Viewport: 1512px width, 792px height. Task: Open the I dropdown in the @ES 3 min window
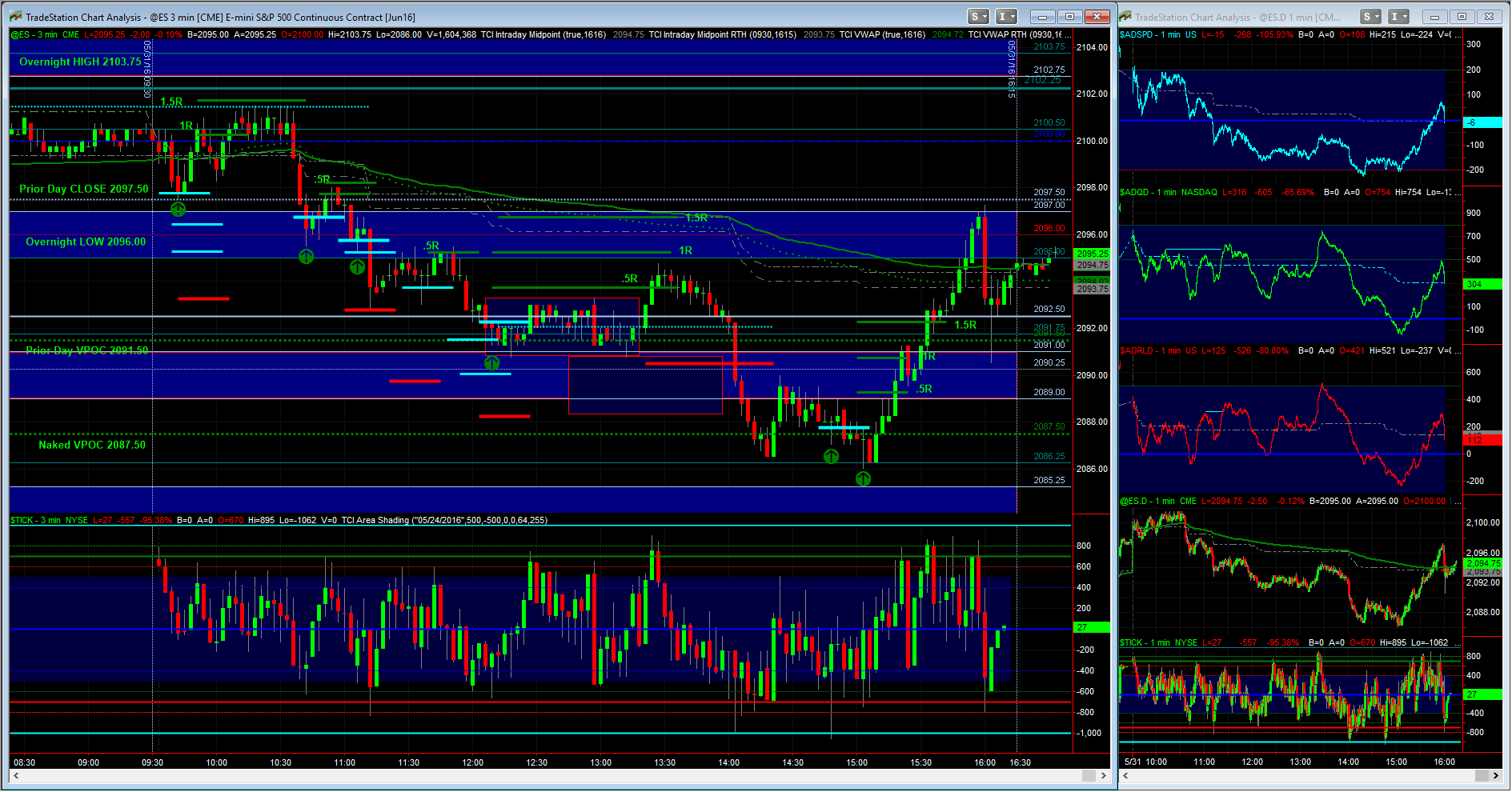pyautogui.click(x=1006, y=16)
